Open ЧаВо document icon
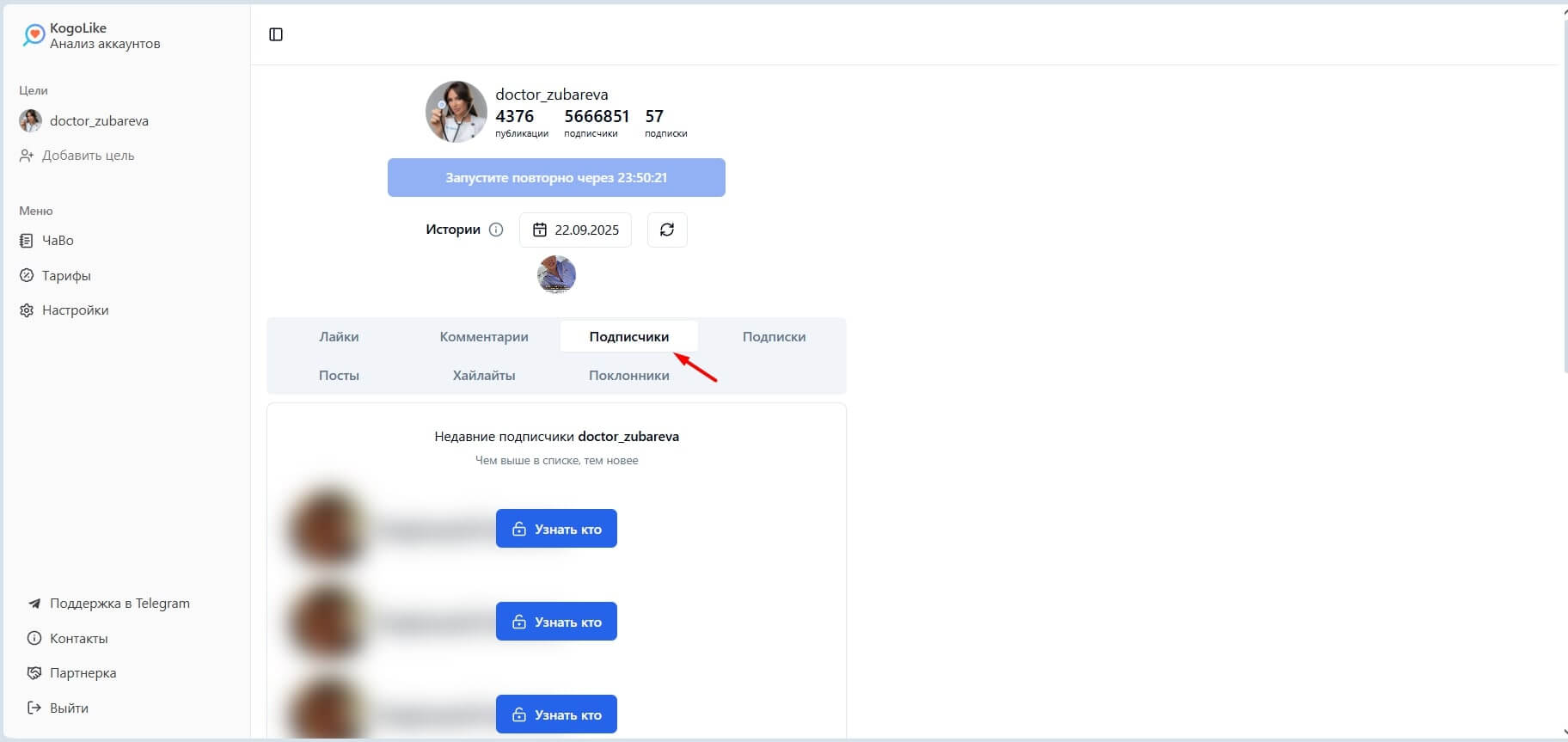 click(27, 241)
